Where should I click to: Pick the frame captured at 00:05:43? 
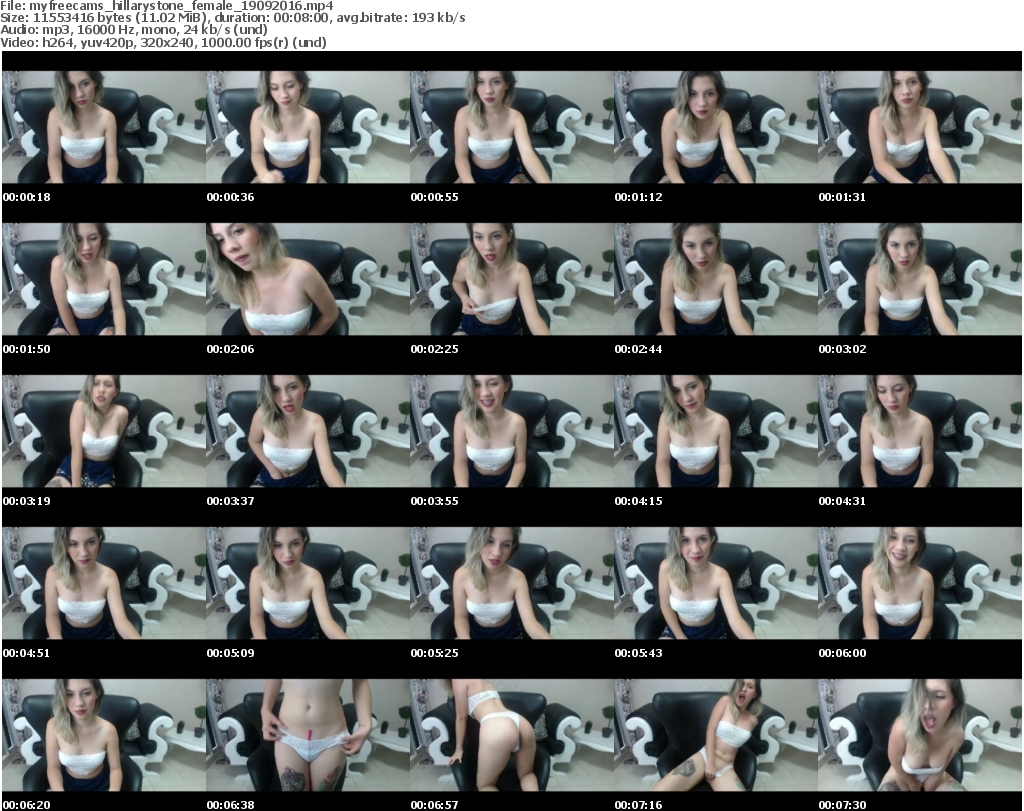coord(716,583)
